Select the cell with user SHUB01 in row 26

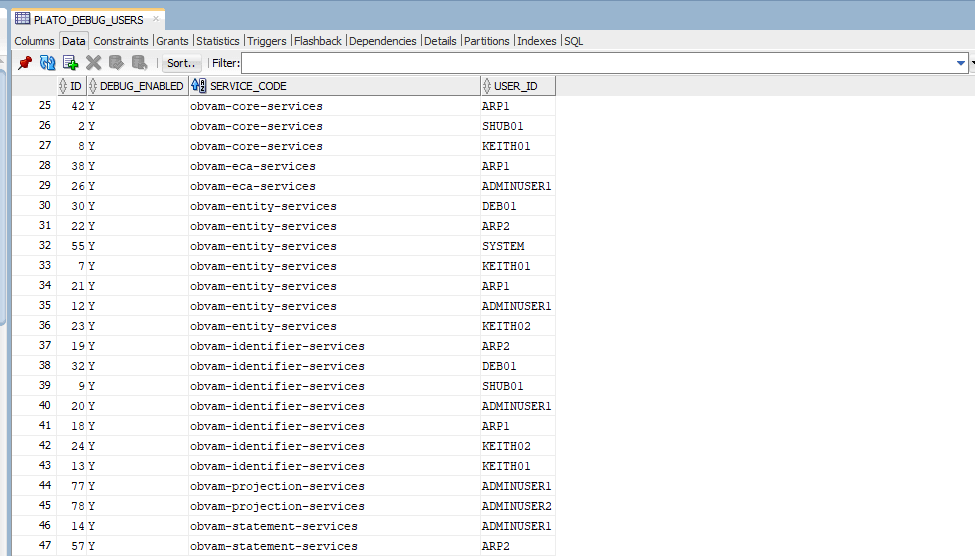coord(517,126)
